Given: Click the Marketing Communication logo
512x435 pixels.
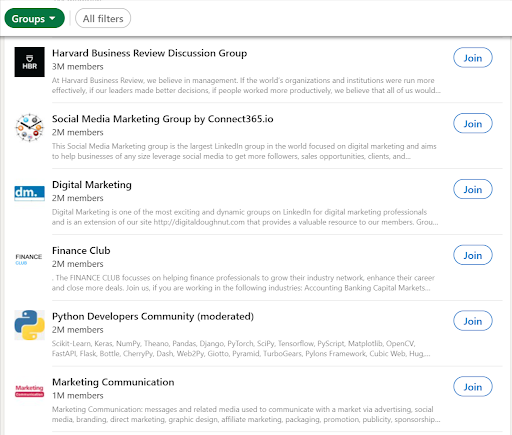Looking at the screenshot, I should pyautogui.click(x=29, y=391).
